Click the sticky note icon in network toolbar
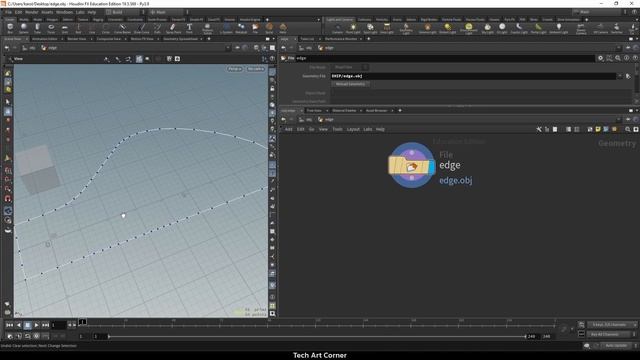Viewport: 640px width, 360px height. (x=598, y=129)
